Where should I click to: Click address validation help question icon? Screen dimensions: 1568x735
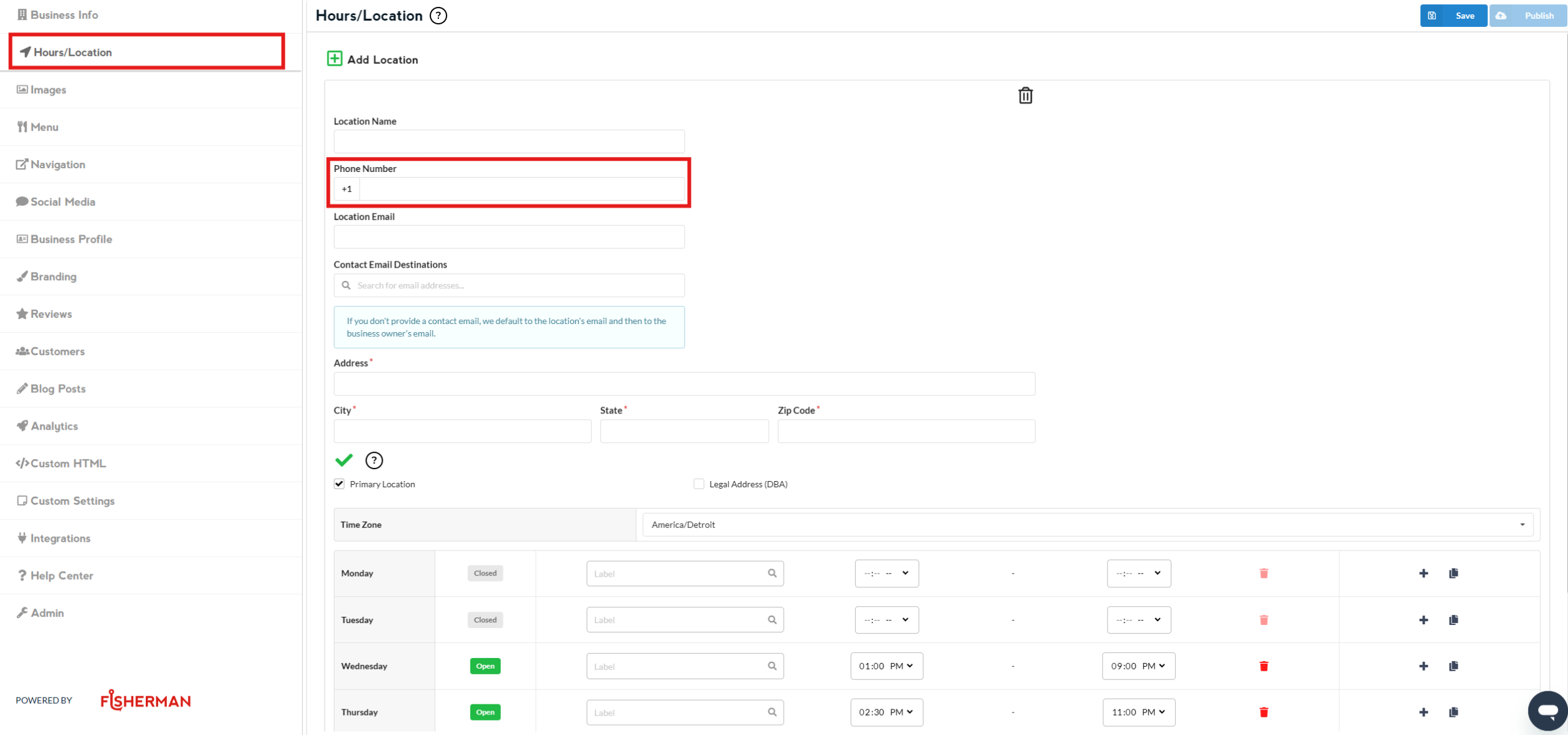pos(374,460)
